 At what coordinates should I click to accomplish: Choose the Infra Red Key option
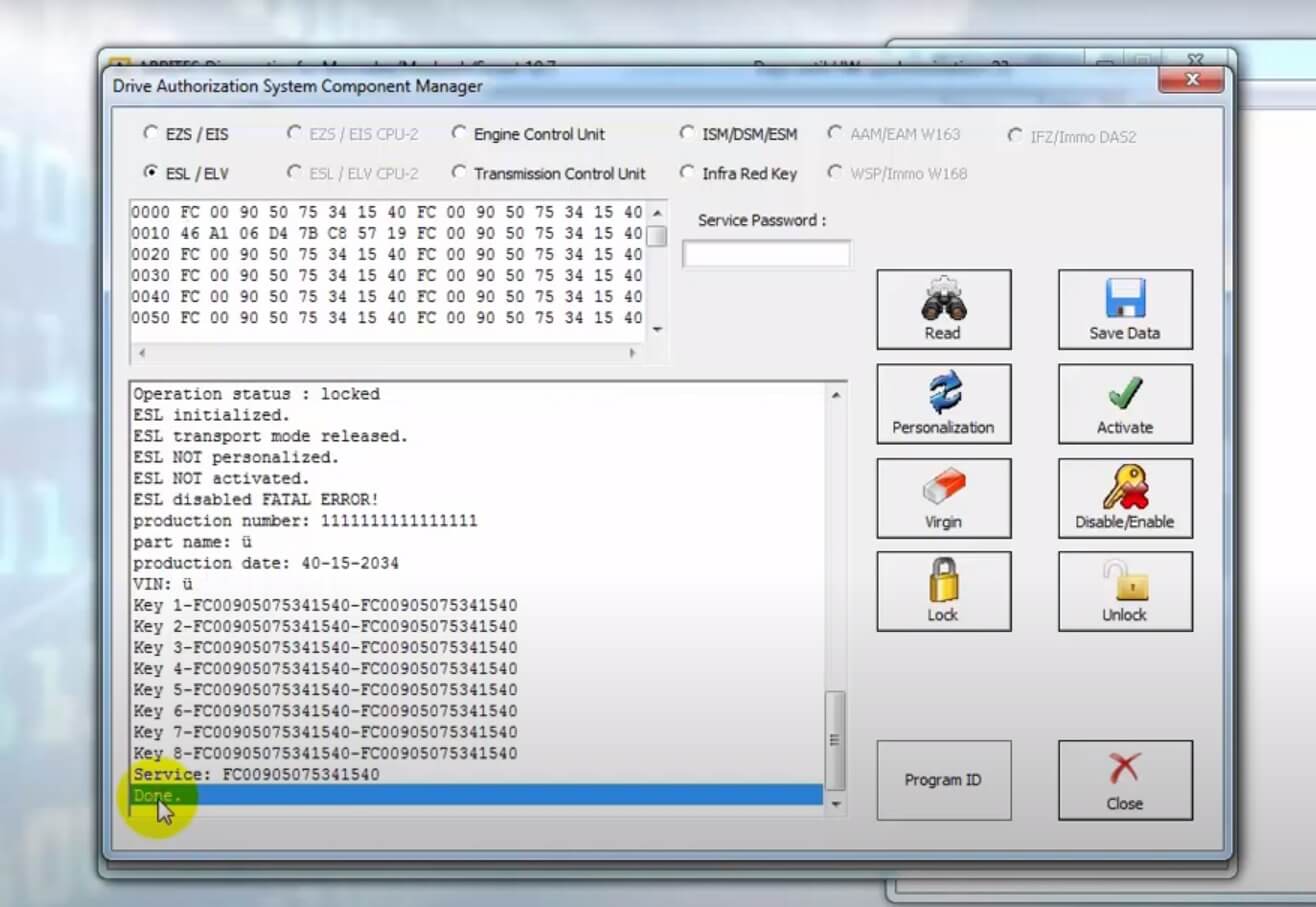(x=687, y=173)
